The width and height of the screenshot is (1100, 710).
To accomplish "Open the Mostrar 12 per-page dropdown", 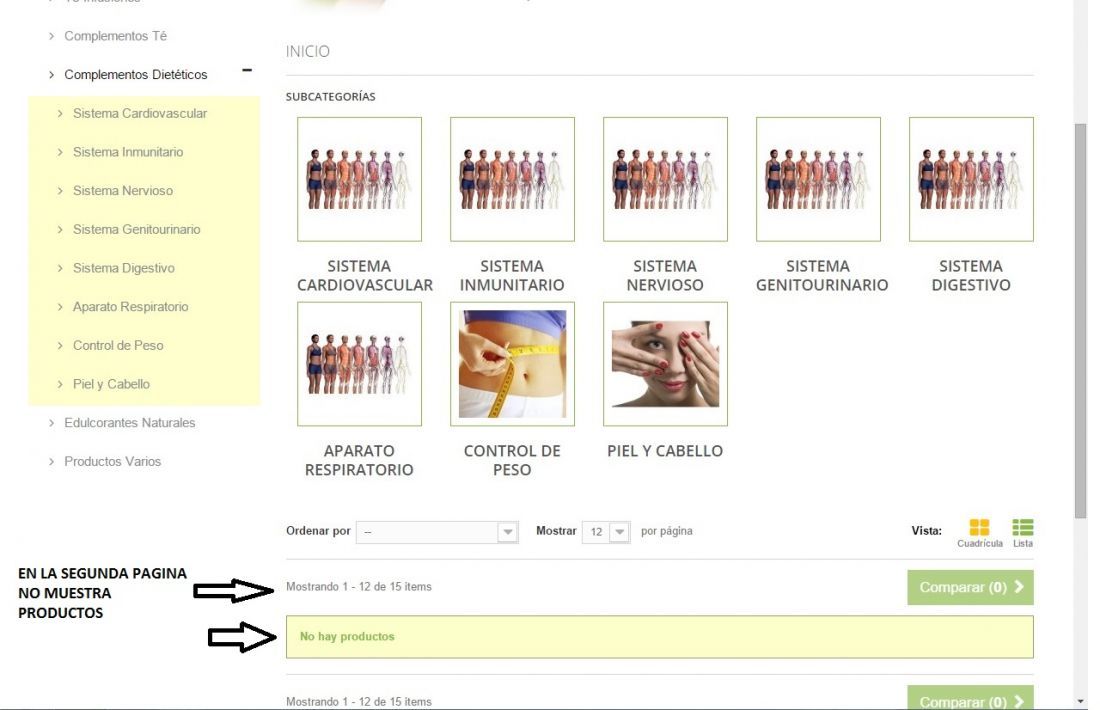I will pos(606,532).
